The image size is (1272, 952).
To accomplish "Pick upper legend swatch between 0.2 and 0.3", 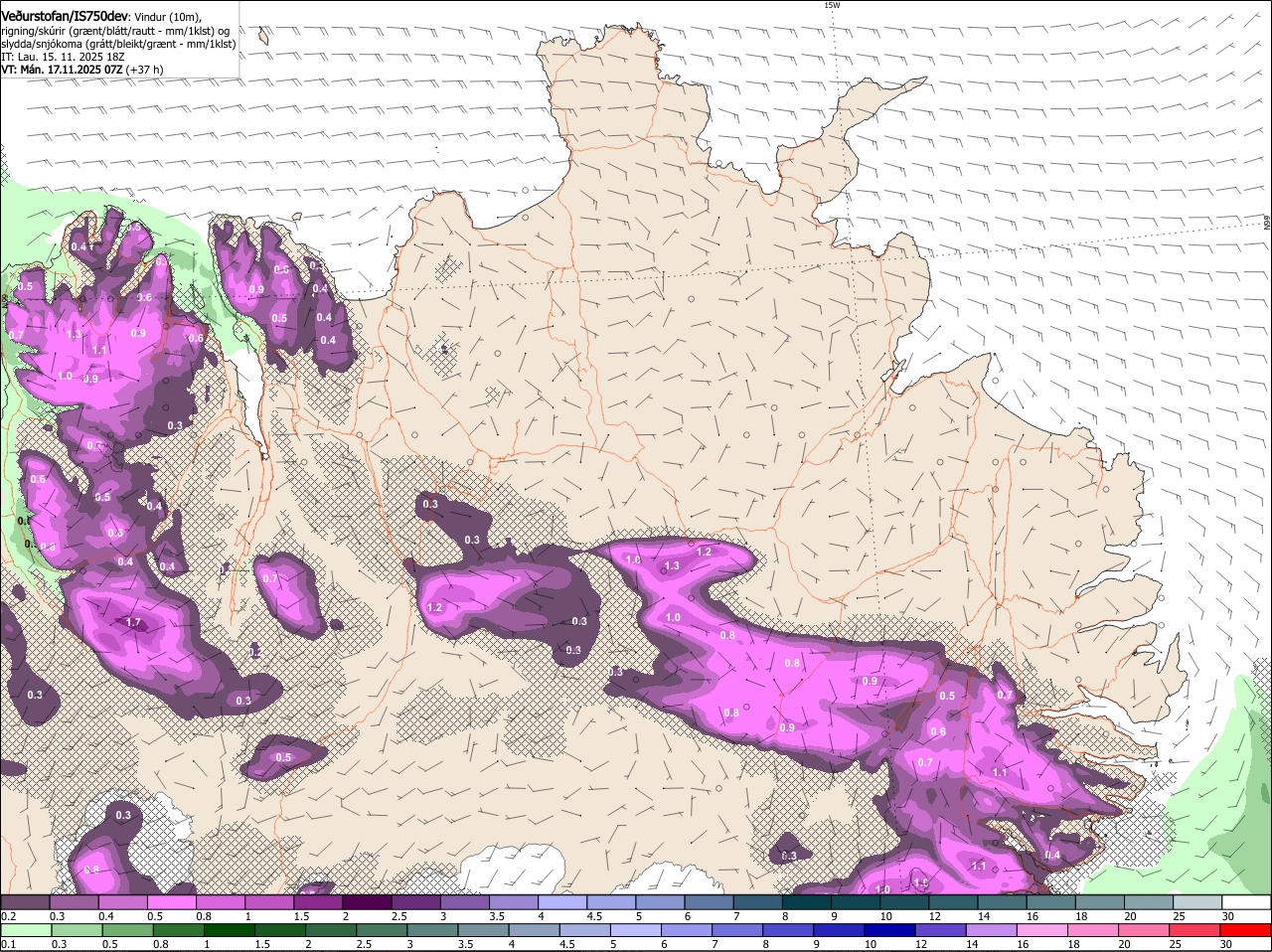I will pos(26,902).
